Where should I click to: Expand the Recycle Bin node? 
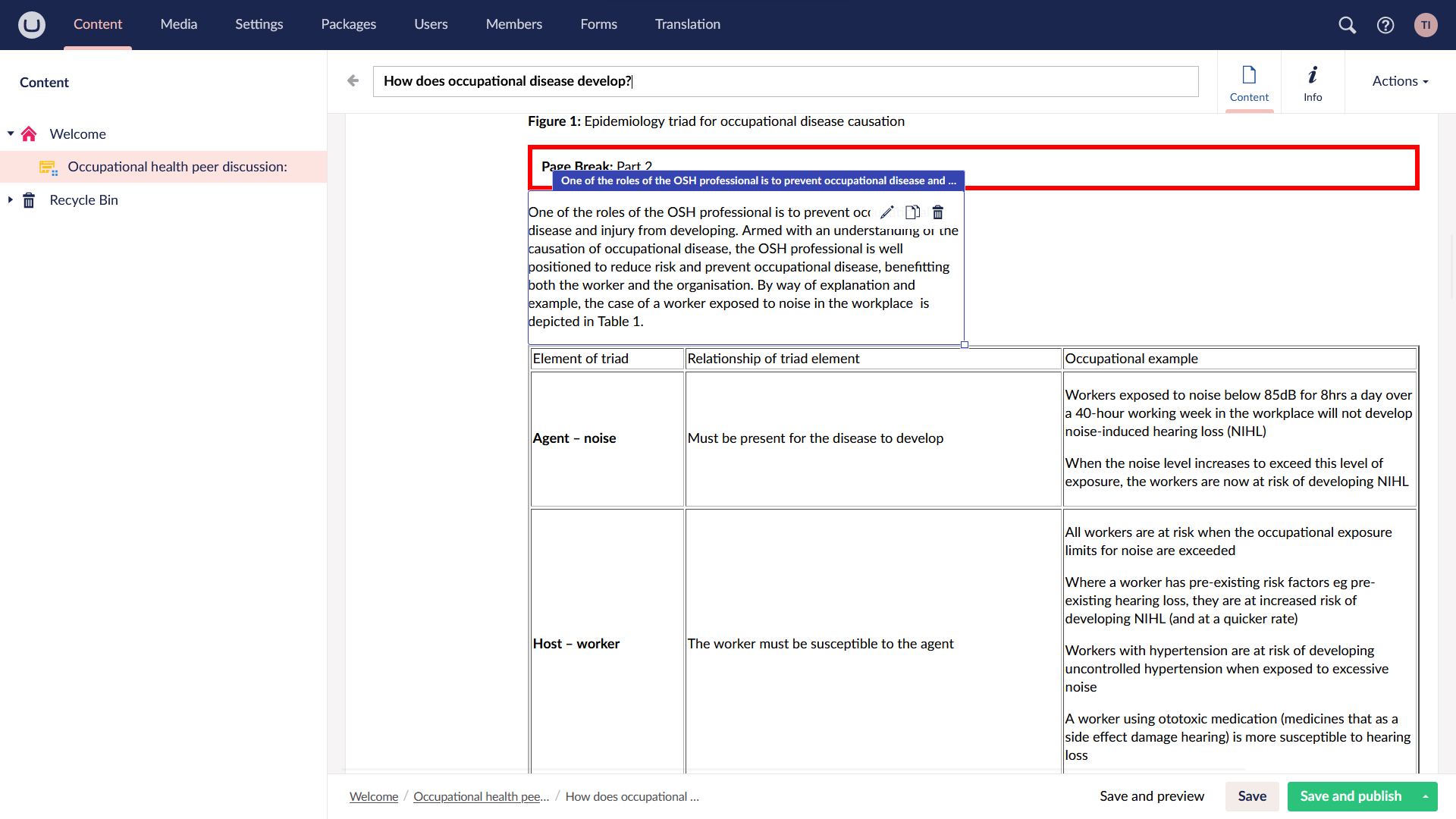point(11,200)
